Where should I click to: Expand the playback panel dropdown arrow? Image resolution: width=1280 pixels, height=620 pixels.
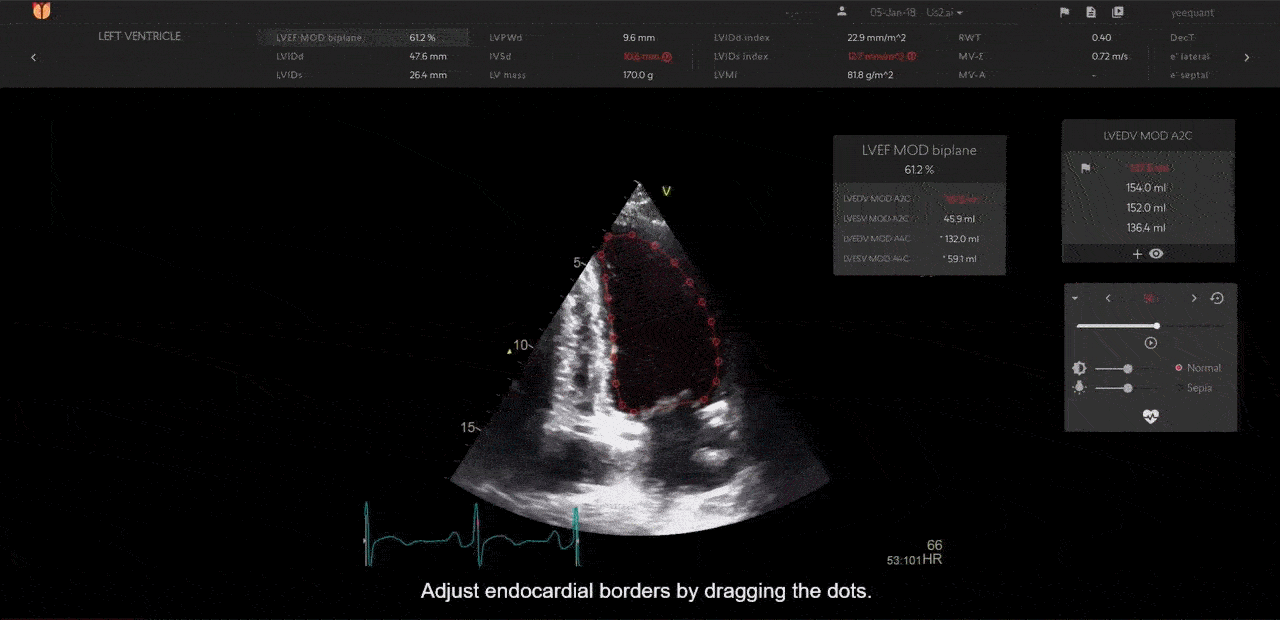pos(1075,298)
